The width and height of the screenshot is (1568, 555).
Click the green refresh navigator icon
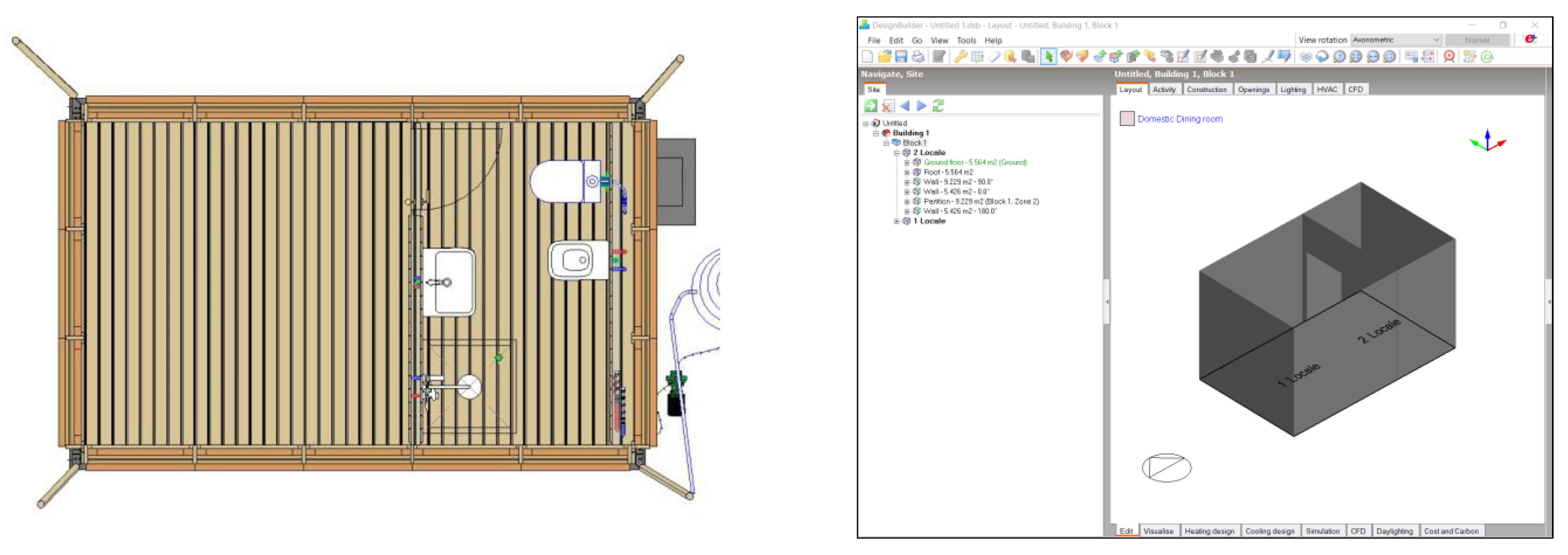[938, 106]
